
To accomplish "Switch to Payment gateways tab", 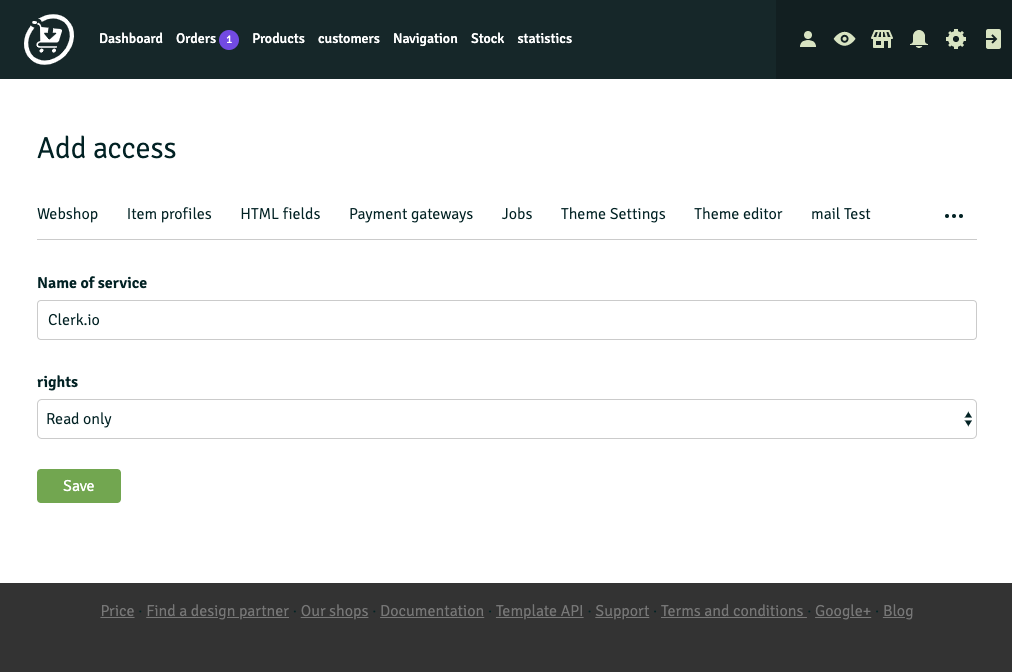I will click(411, 214).
